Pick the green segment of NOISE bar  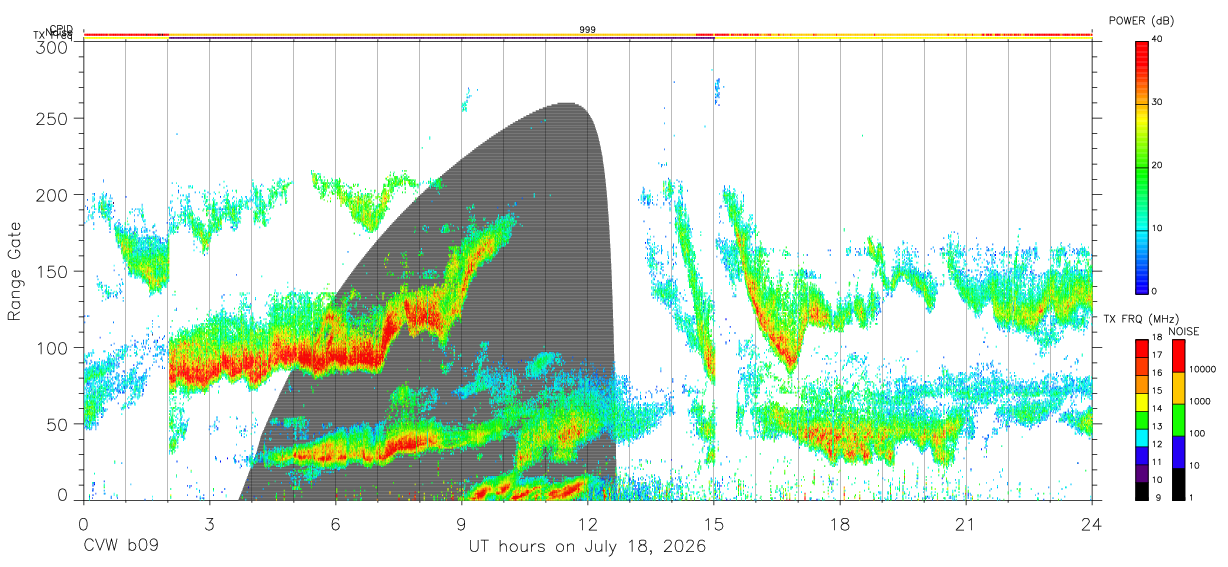1178,420
